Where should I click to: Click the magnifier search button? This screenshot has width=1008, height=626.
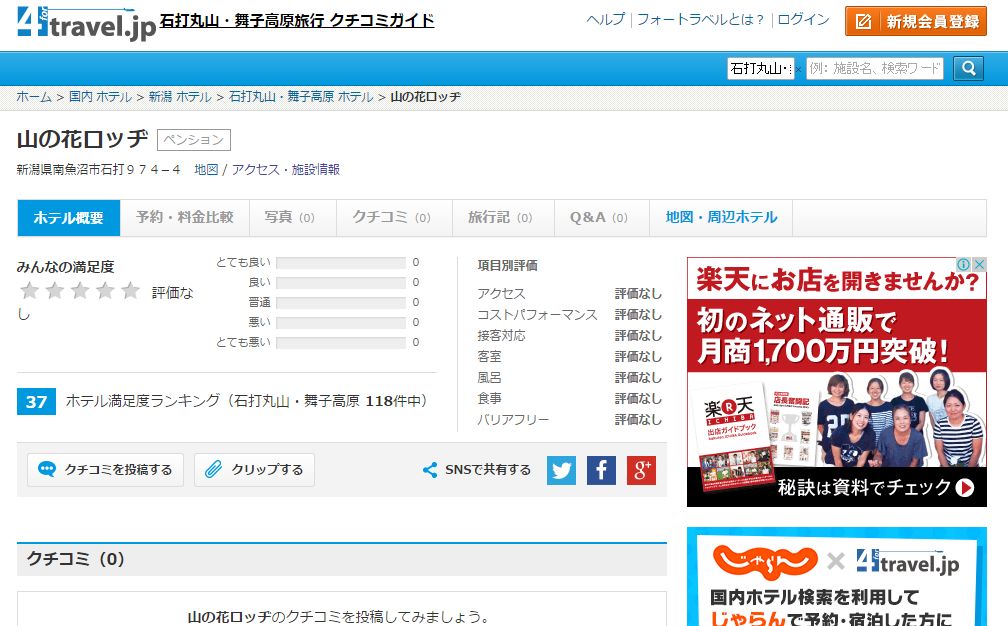[x=968, y=68]
